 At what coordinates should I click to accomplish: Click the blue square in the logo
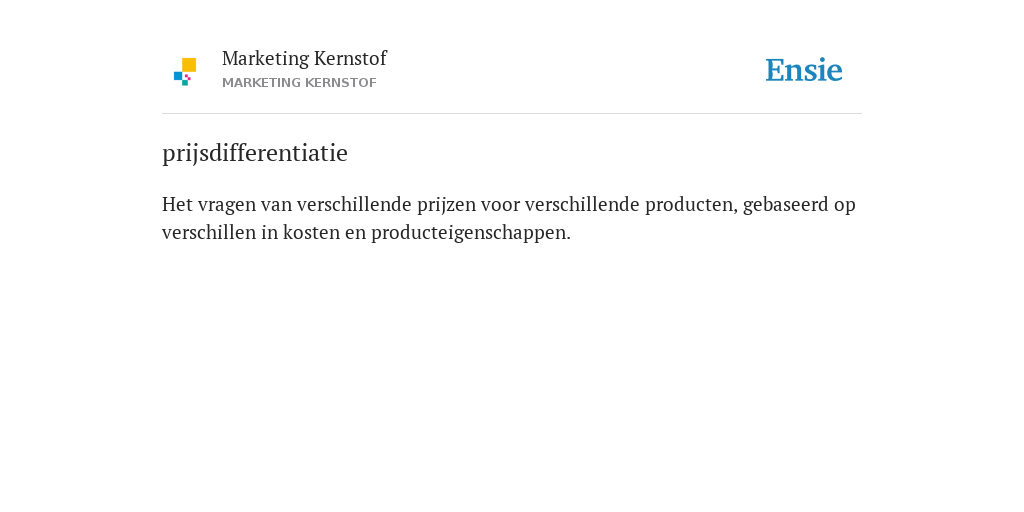pos(178,76)
